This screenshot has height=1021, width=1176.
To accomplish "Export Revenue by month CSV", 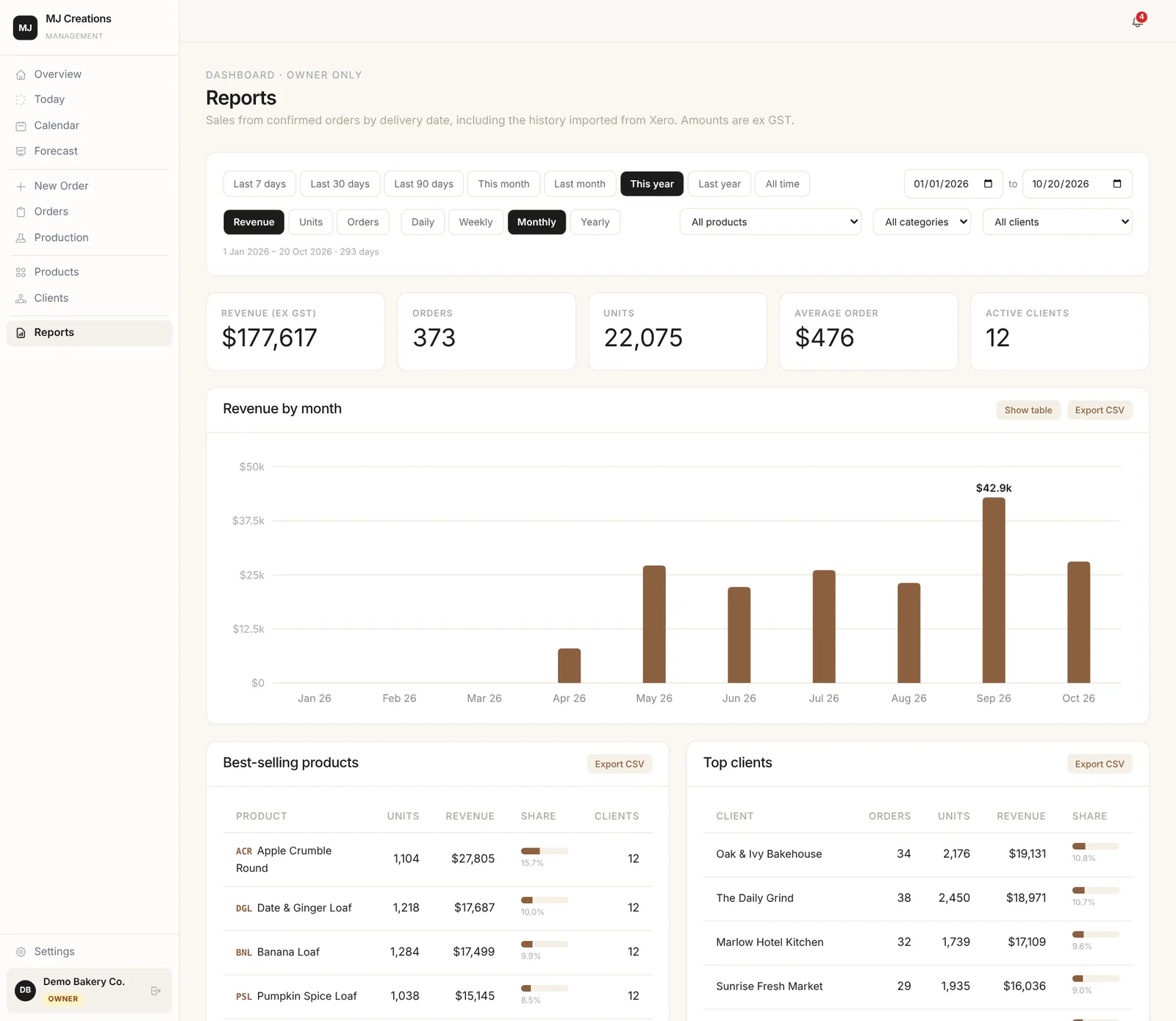I will [x=1100, y=410].
